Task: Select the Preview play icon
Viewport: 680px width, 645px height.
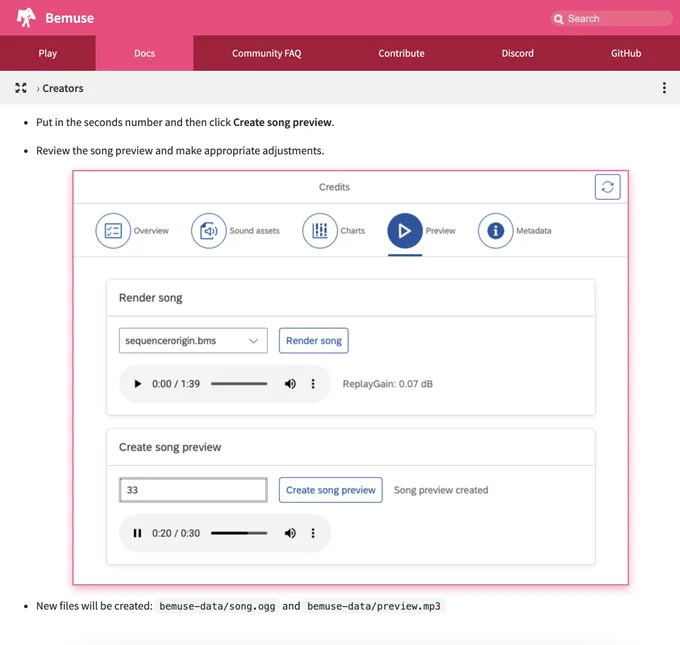Action: 405,231
